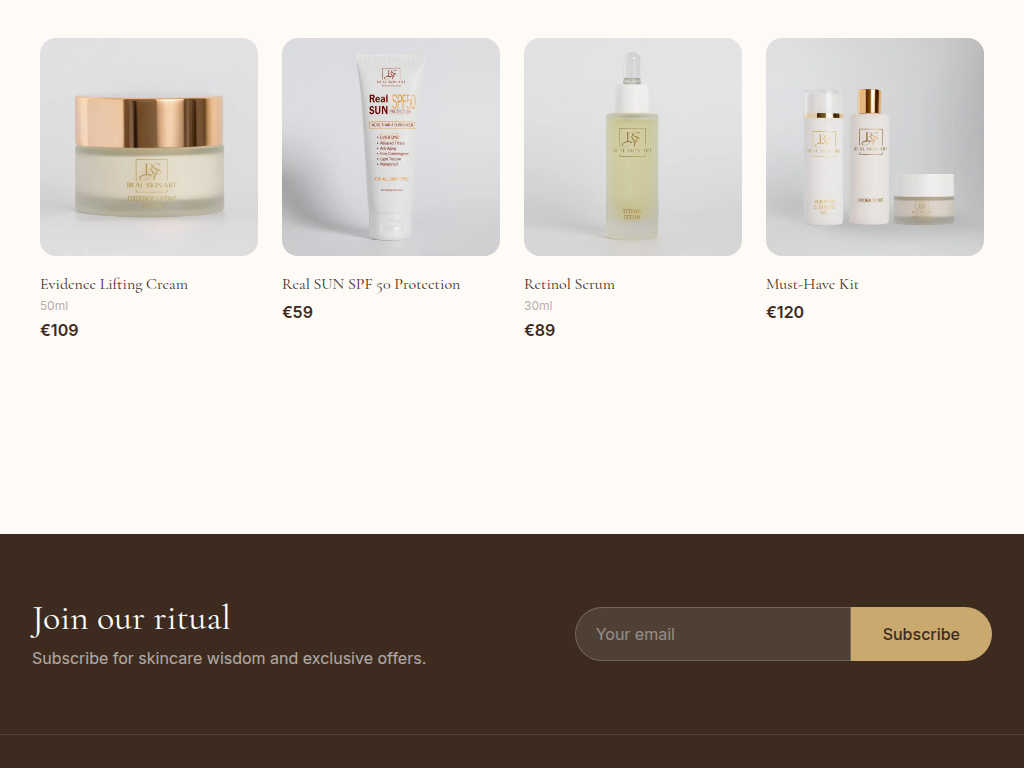Click the small cream jar in the Must-Have Kit photo
Screen dimensions: 1024x768
923,199
